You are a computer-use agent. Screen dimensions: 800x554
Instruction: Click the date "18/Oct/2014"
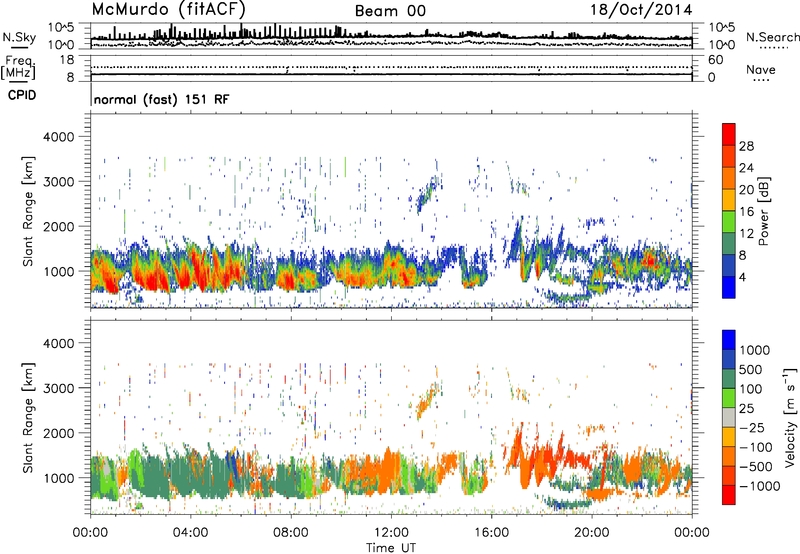(x=641, y=10)
